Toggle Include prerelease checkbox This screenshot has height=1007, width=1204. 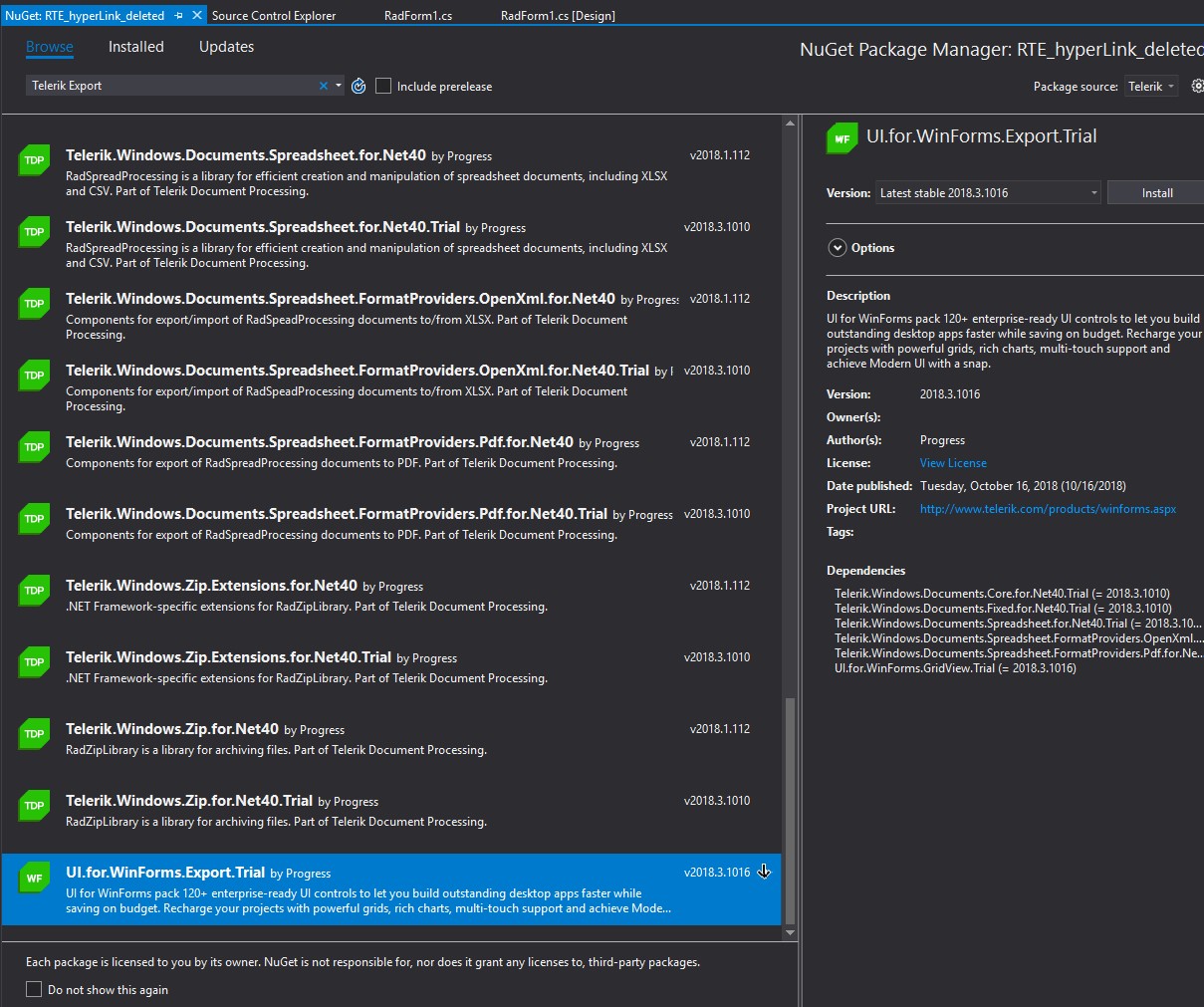pos(383,87)
